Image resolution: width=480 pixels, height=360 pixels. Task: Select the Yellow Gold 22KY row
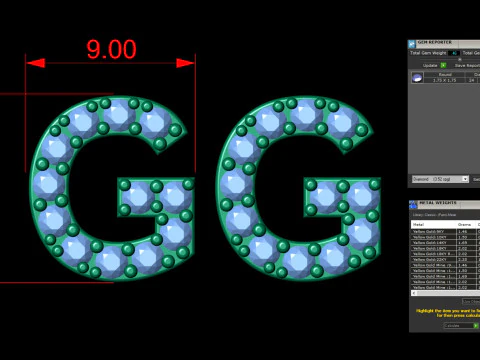point(445,259)
